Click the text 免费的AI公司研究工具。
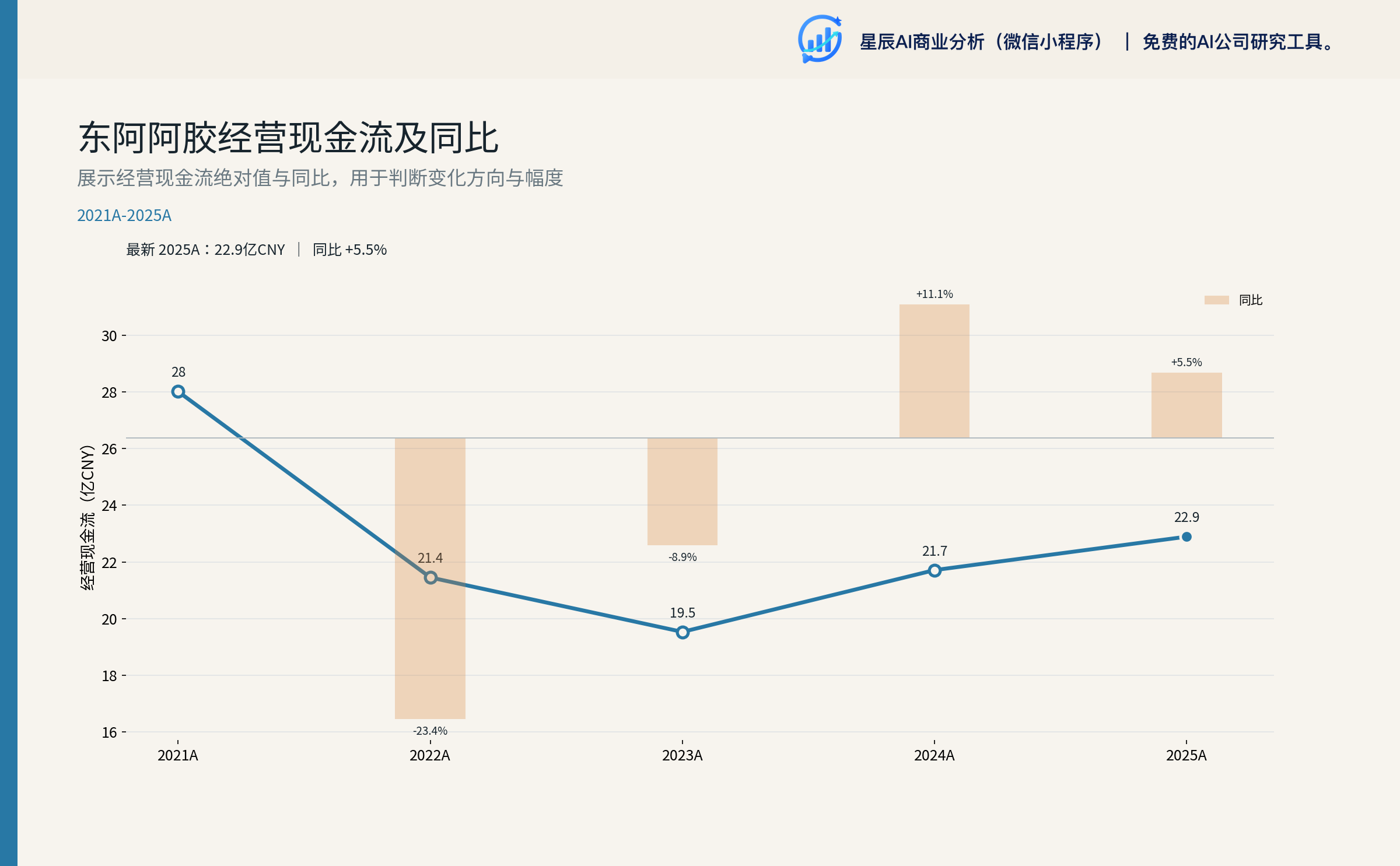 point(1239,42)
